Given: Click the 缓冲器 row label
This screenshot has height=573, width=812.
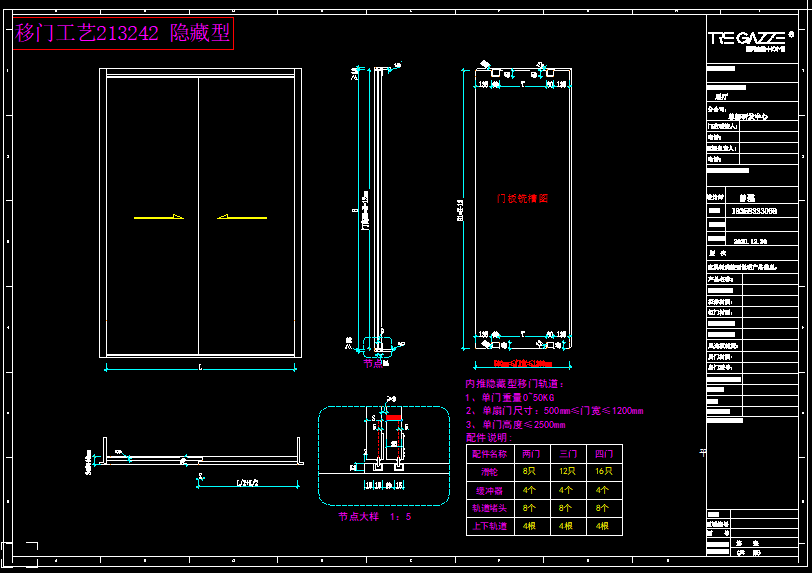Looking at the screenshot, I should 489,490.
